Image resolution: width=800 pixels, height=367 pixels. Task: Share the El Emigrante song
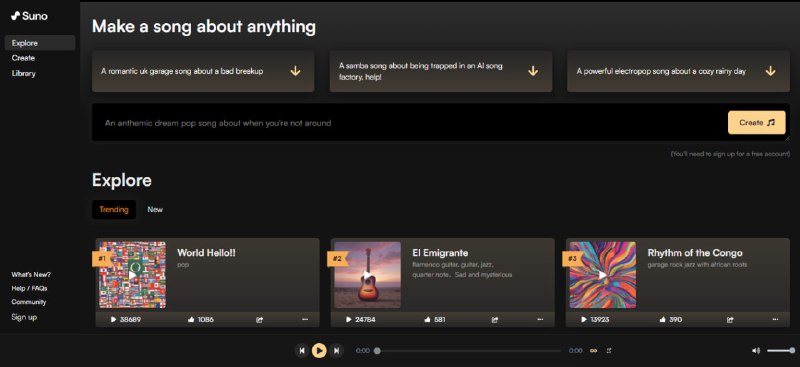494,320
